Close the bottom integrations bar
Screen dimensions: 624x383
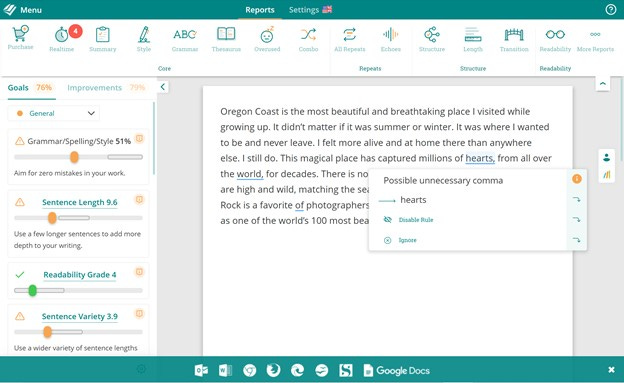tap(612, 370)
